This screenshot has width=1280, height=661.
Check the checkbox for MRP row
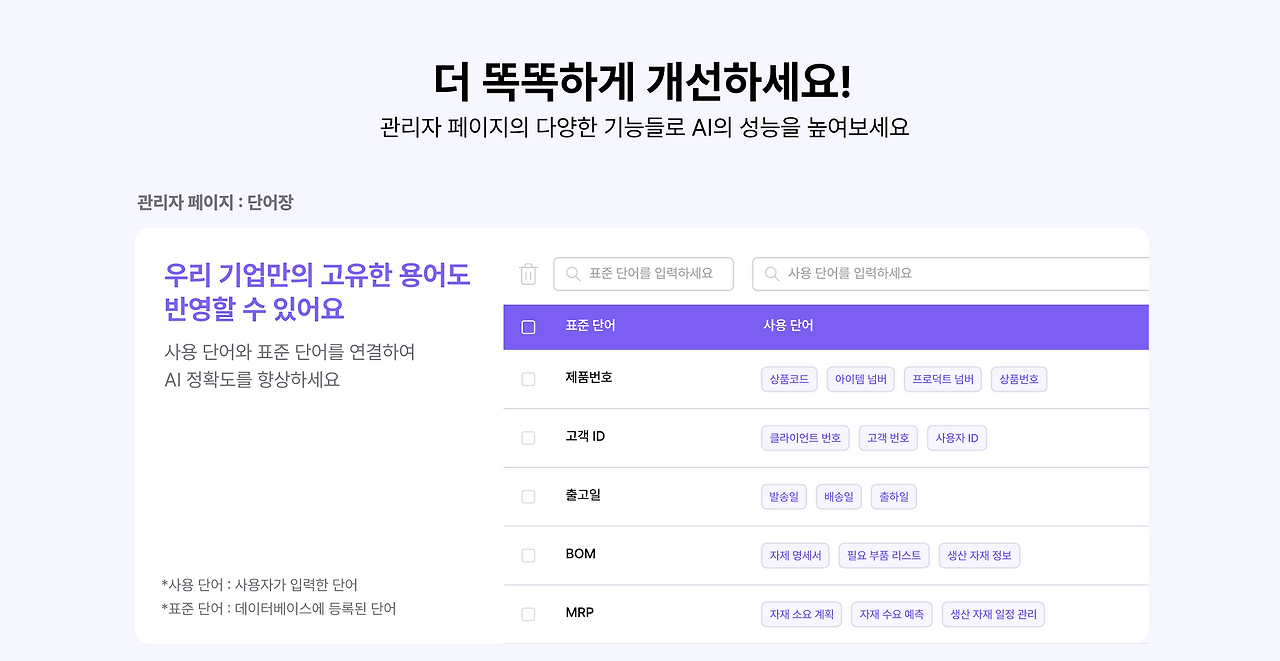tap(529, 614)
